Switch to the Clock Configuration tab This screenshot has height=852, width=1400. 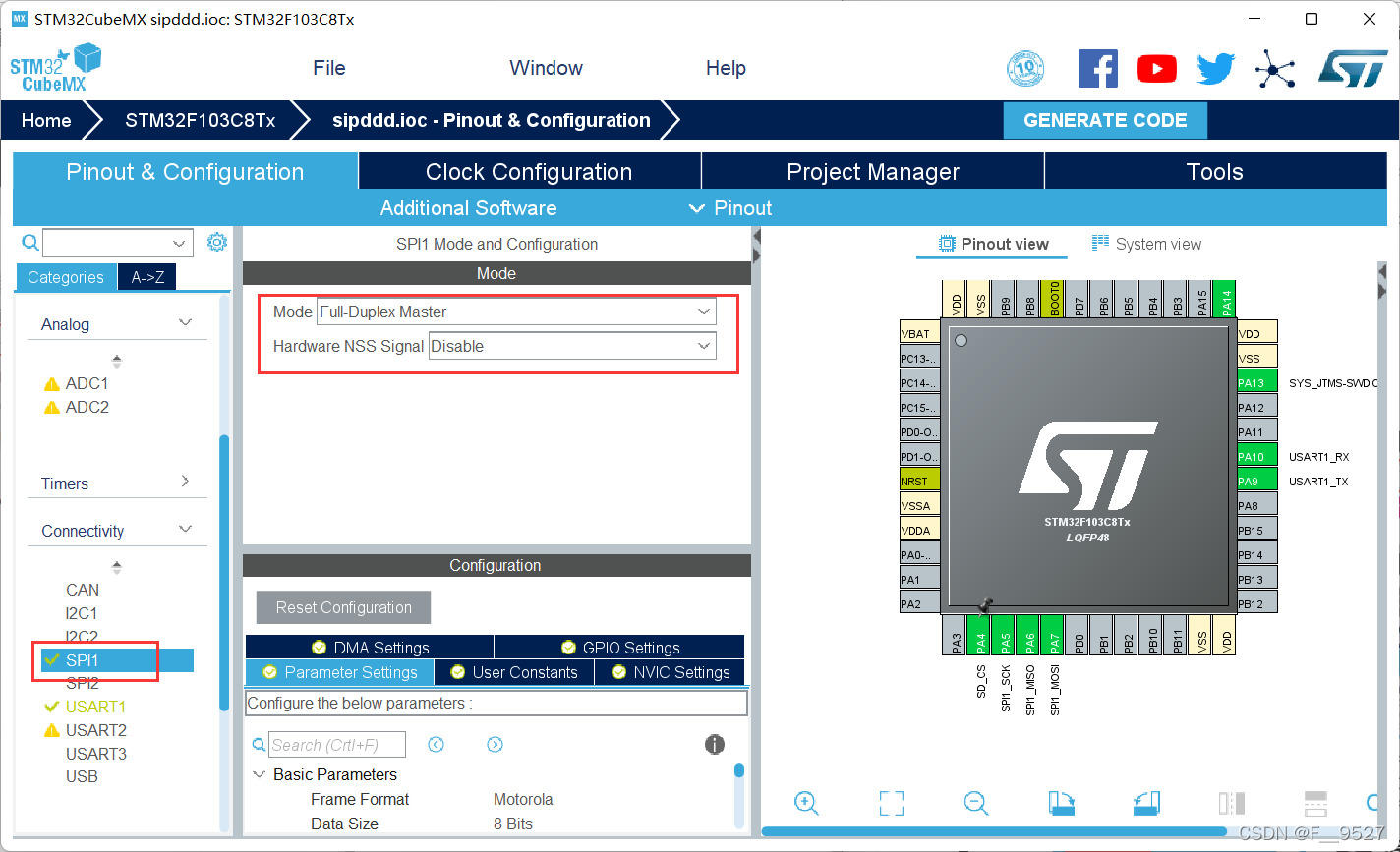point(529,171)
